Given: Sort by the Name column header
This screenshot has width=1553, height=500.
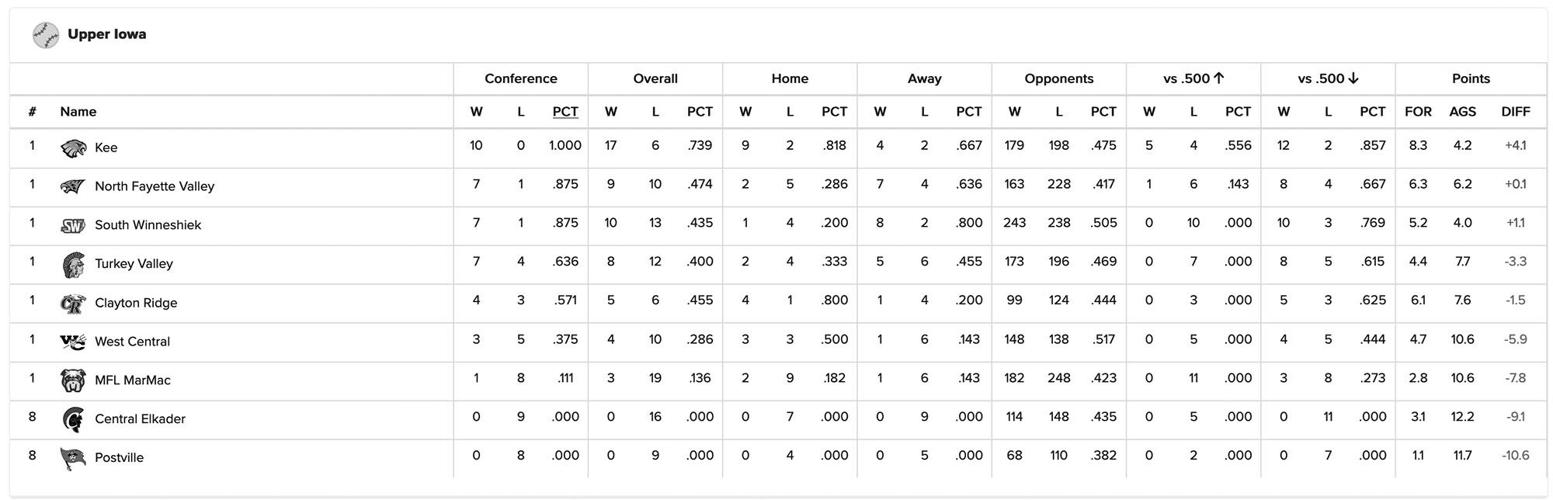Looking at the screenshot, I should click(x=78, y=112).
